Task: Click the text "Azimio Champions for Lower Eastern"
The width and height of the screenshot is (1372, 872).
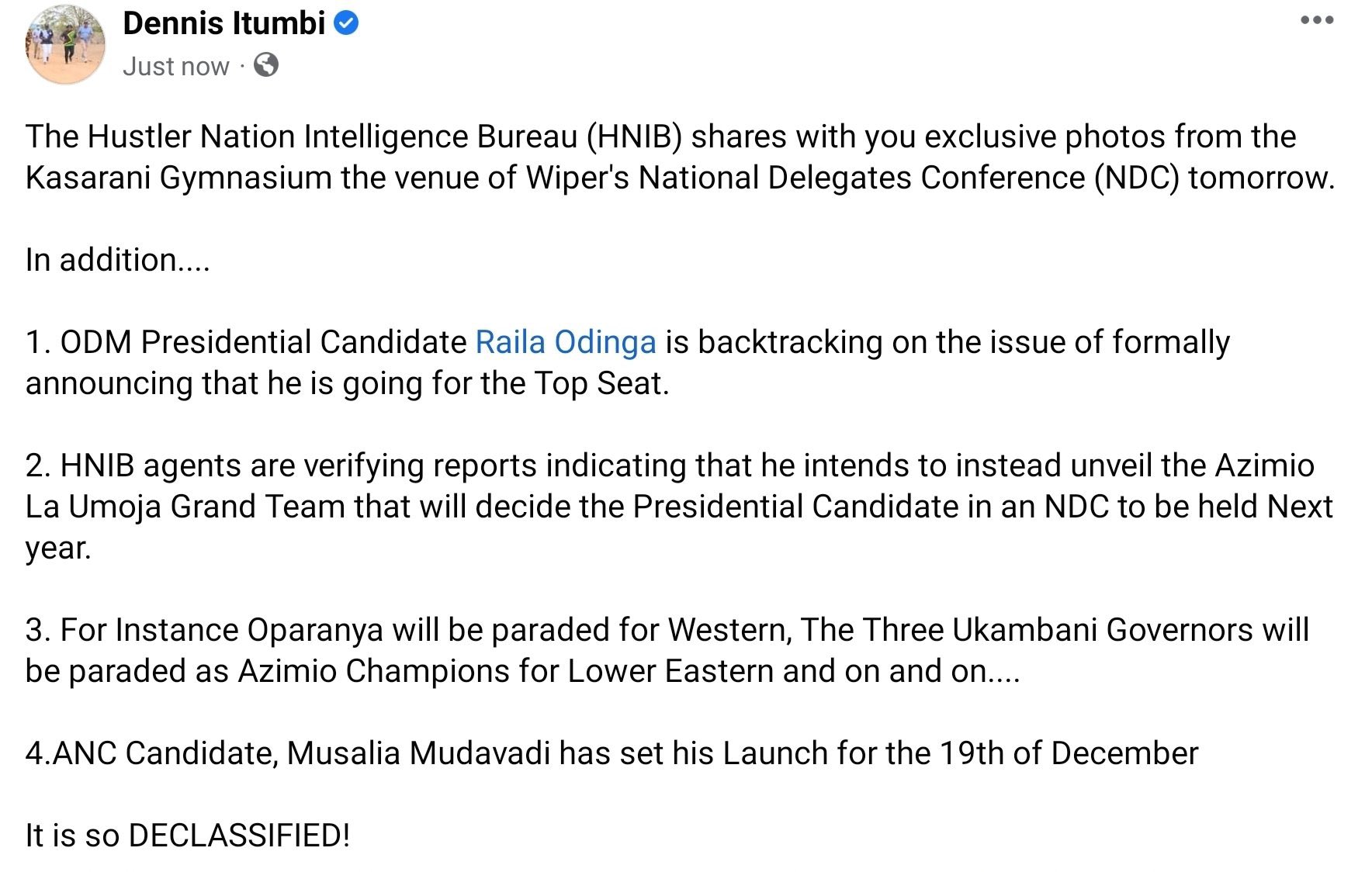Action: [x=506, y=671]
